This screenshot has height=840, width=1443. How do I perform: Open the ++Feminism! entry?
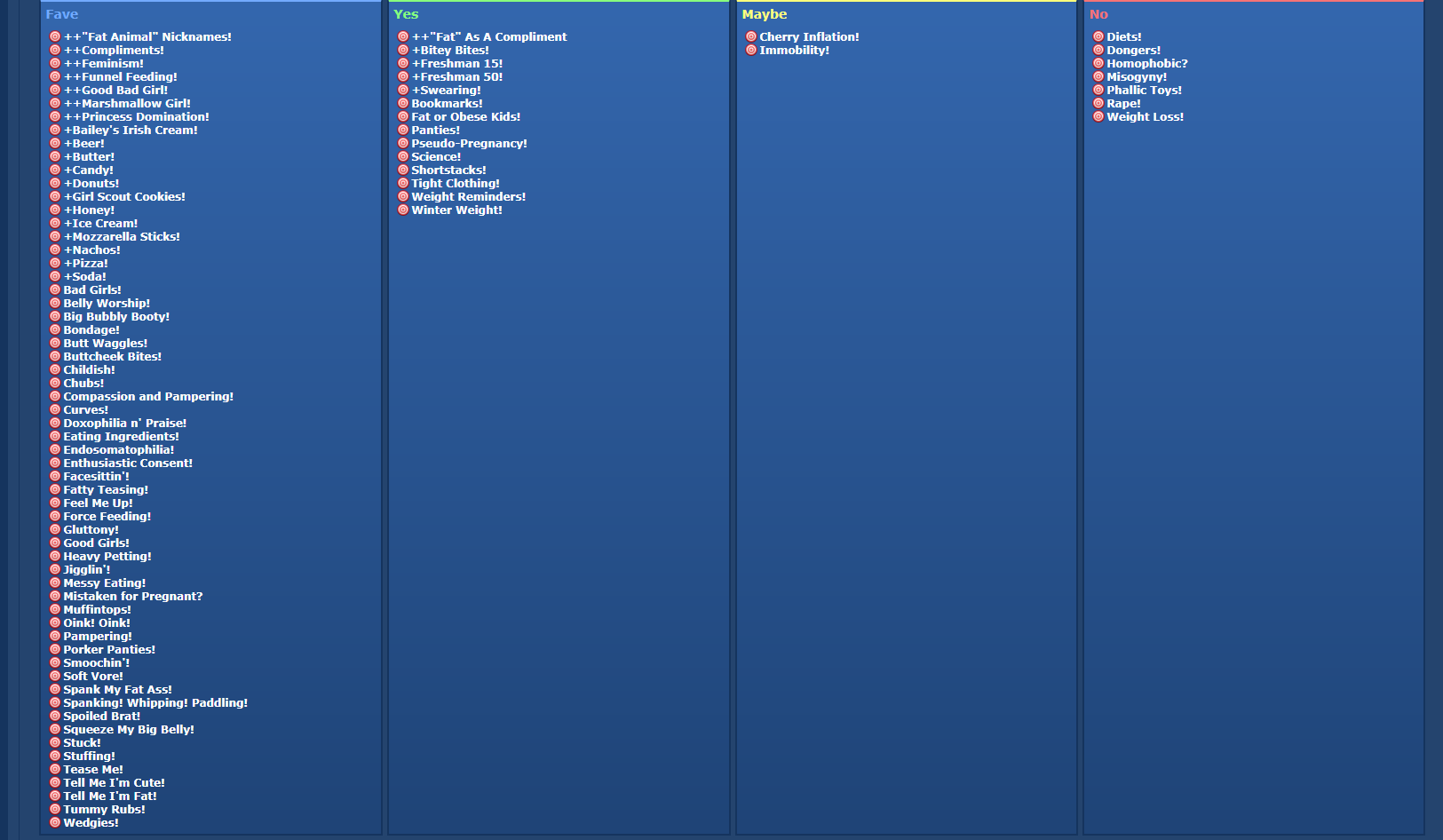(x=103, y=63)
